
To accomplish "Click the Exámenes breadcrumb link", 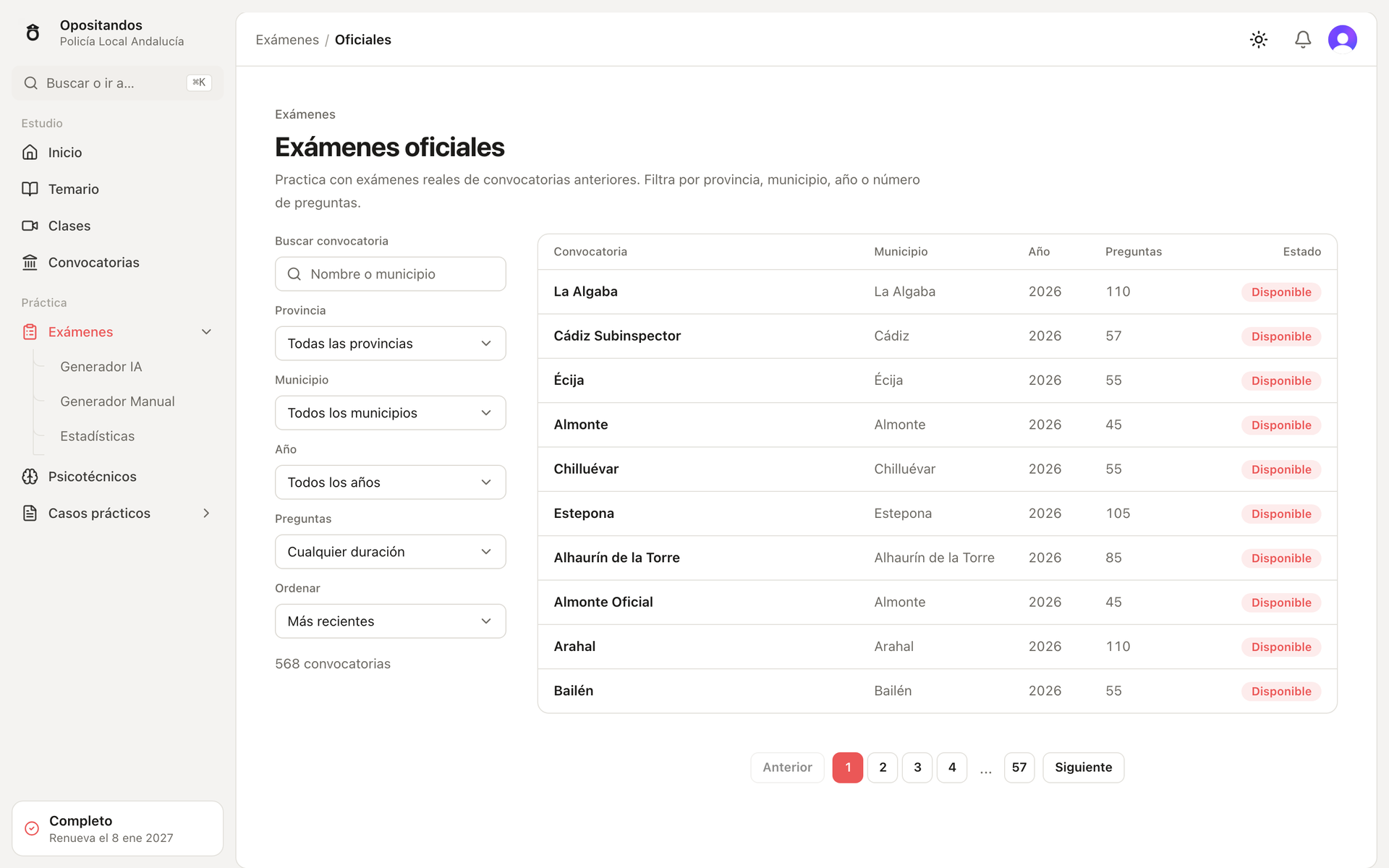I will 287,40.
